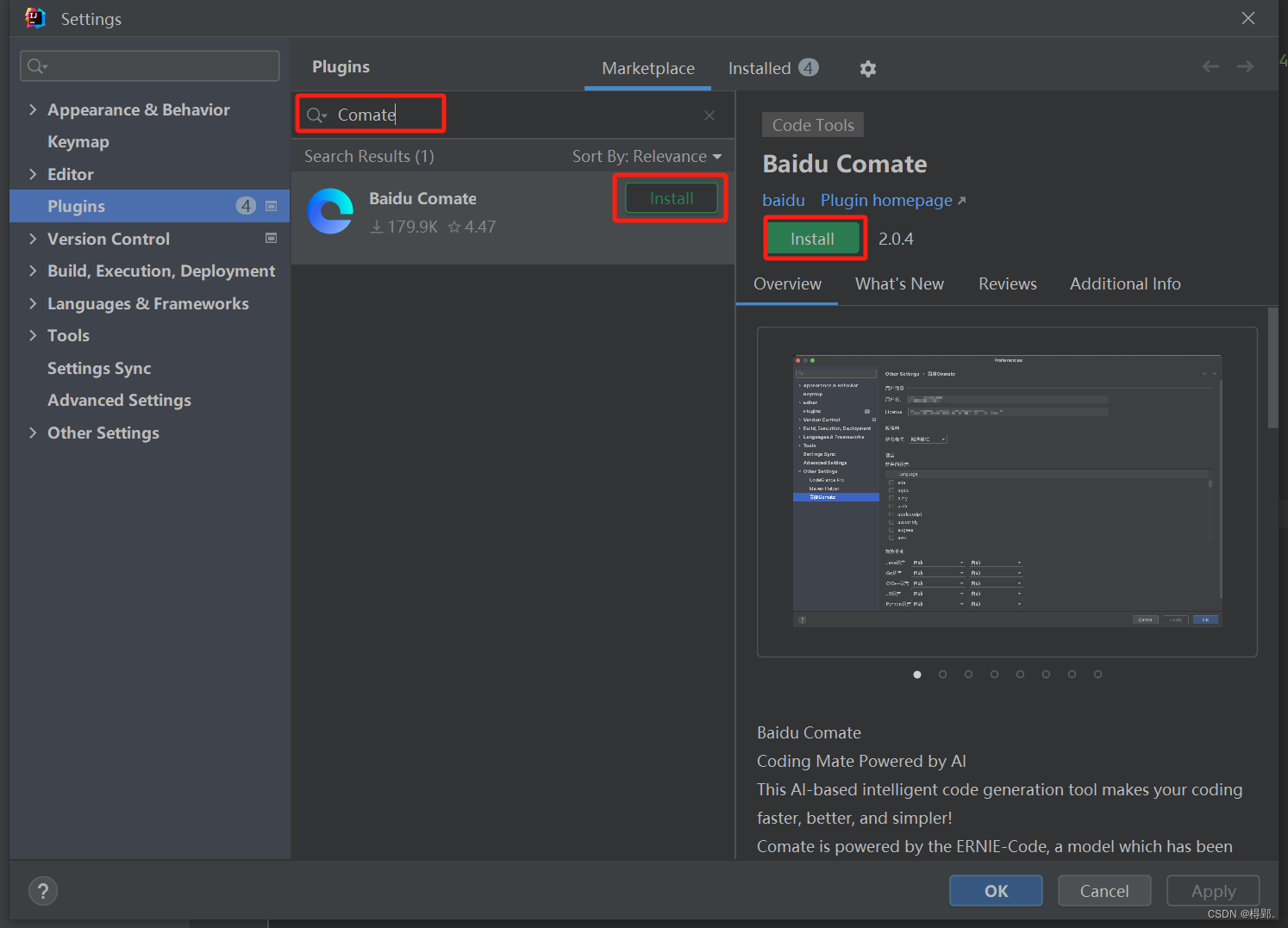Viewport: 1288px width, 928px height.
Task: Navigate forward with the right arrow
Action: click(1245, 66)
